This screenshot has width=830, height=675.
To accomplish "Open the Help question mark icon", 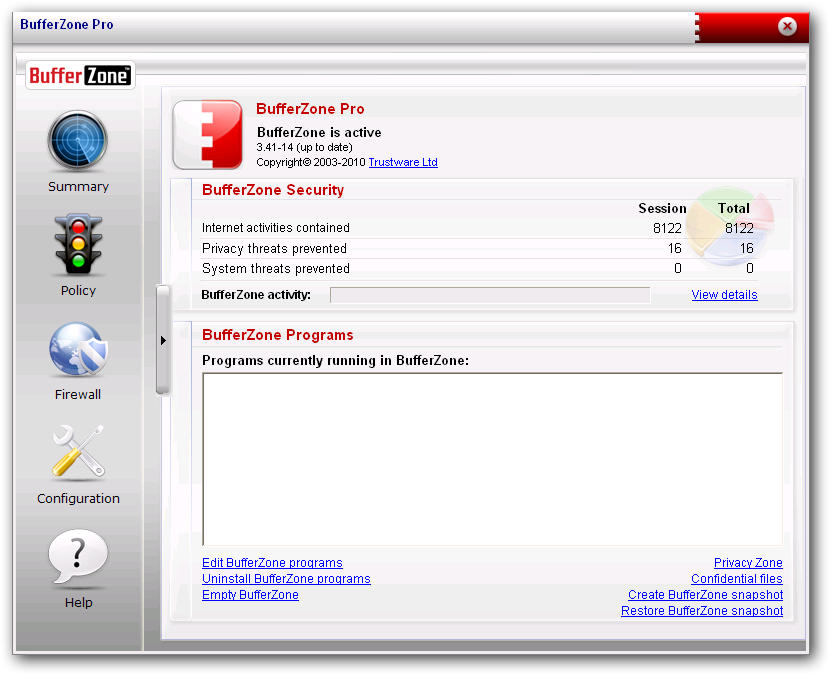I will point(78,557).
